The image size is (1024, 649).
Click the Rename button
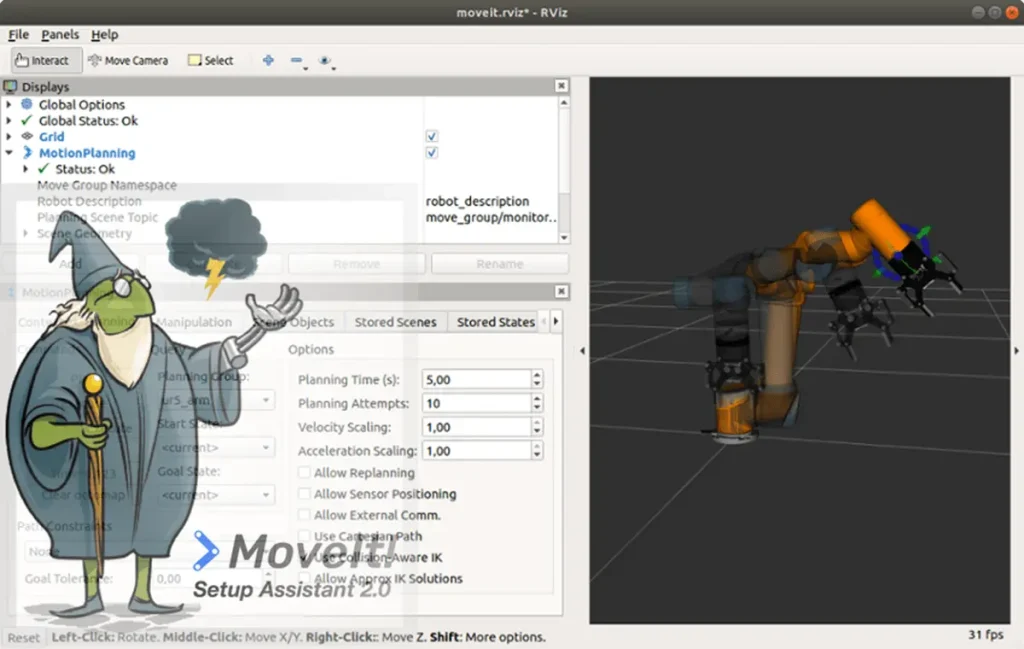tap(500, 263)
